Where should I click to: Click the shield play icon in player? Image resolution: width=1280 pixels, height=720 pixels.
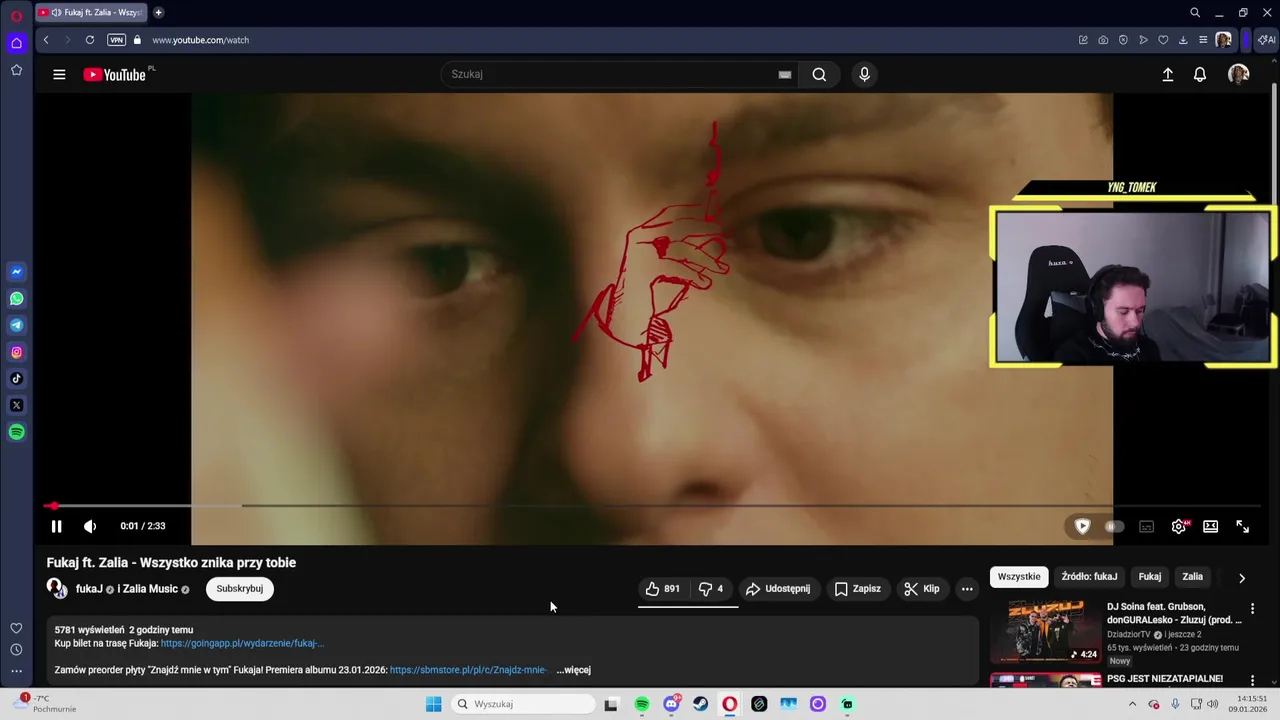click(1082, 526)
